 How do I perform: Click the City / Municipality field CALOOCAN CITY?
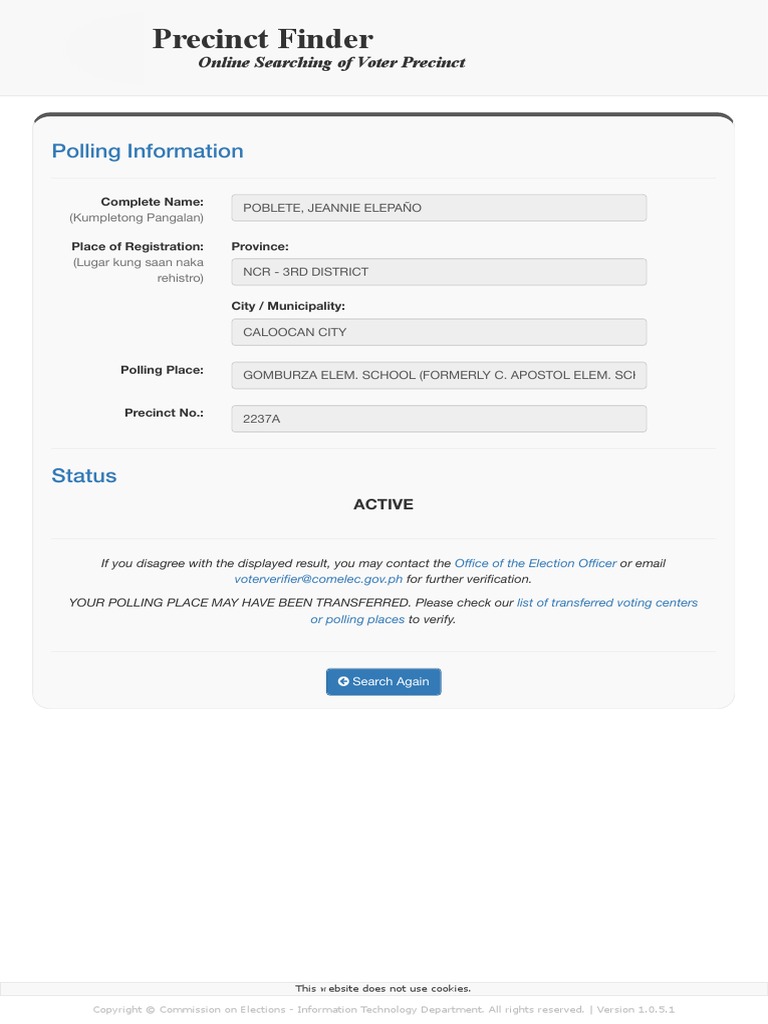click(438, 332)
